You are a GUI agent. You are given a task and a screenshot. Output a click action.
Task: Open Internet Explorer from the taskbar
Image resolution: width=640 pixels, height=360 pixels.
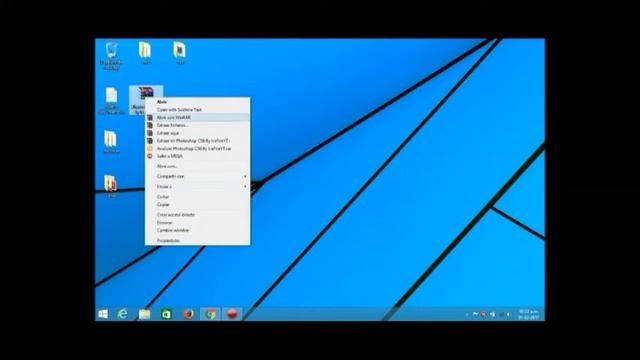(122, 314)
